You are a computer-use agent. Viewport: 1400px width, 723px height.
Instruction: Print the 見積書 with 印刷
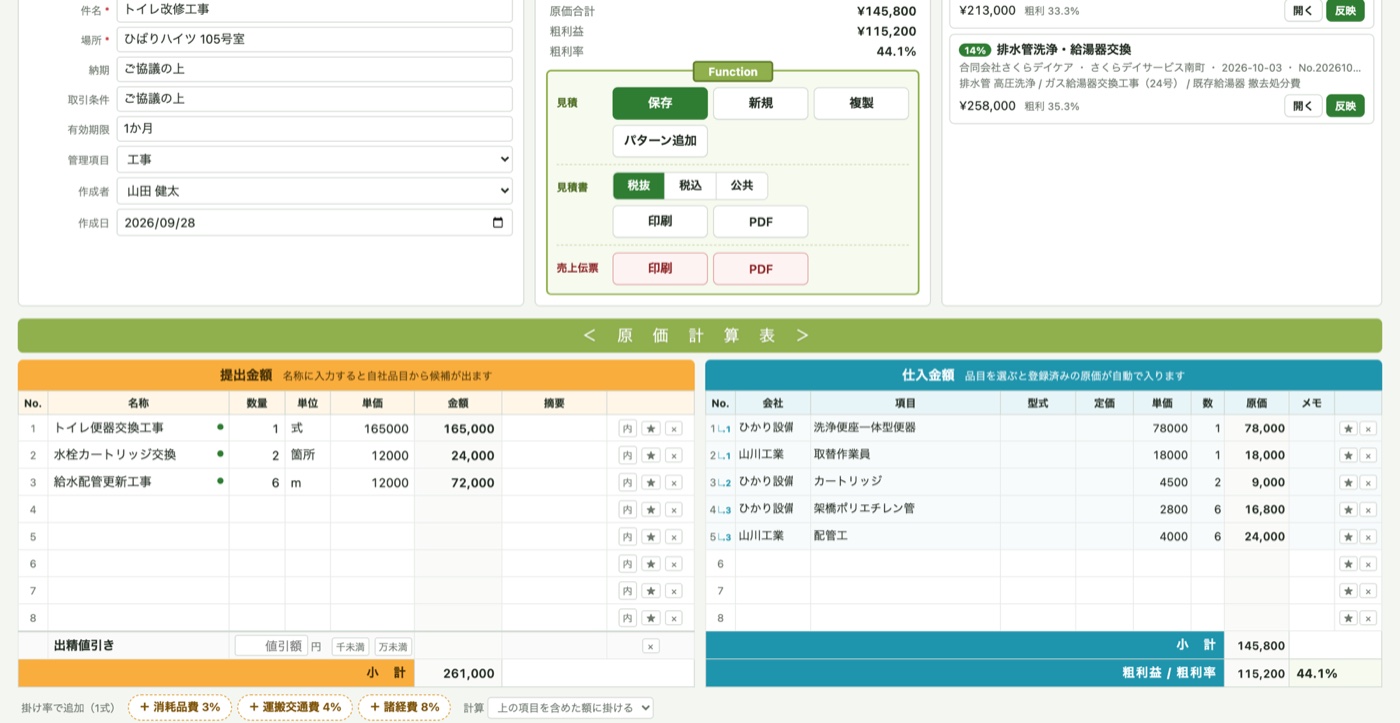click(660, 222)
